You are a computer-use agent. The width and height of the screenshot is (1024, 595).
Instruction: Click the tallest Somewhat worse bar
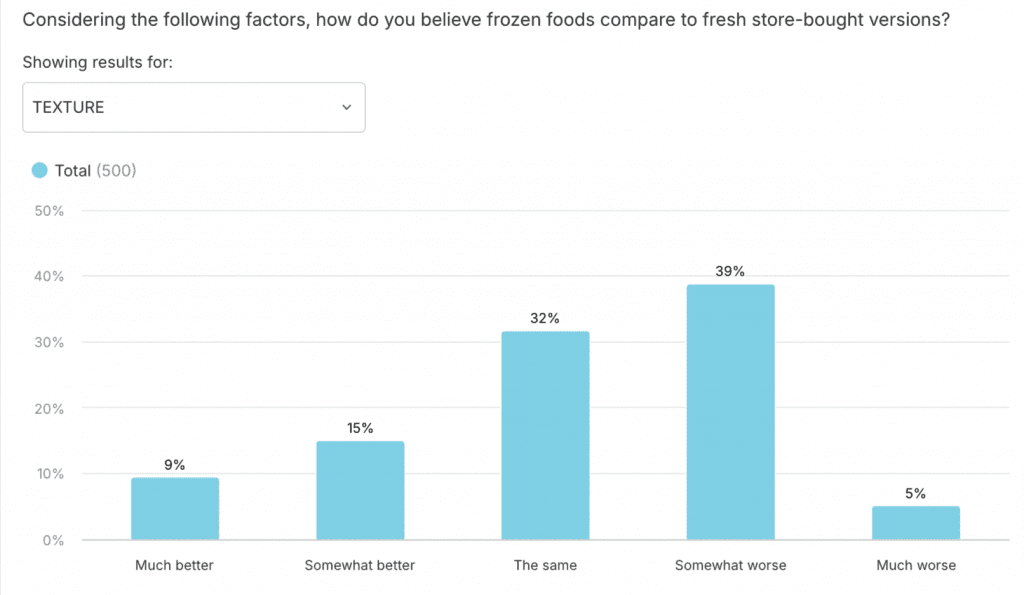(730, 412)
